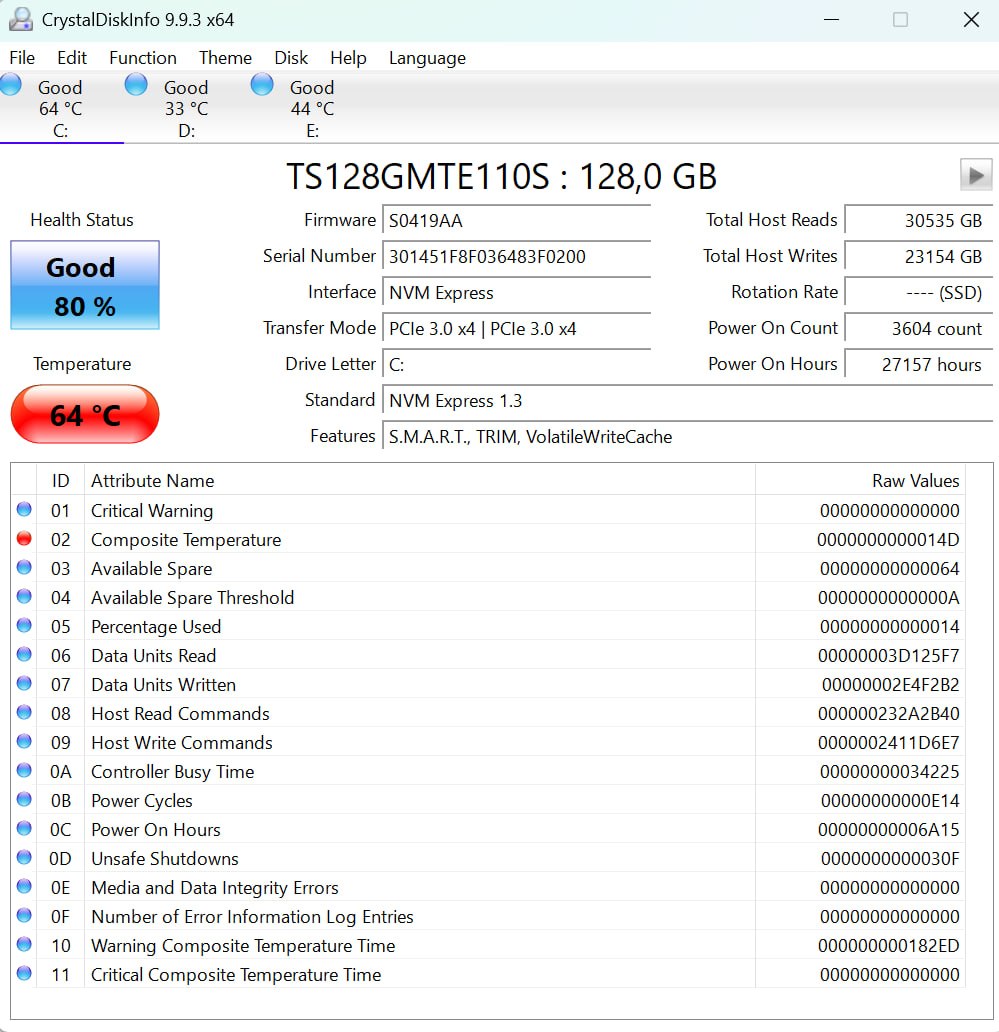The image size is (999, 1032).
Task: Click the blue status orb for drive E:
Action: click(262, 85)
